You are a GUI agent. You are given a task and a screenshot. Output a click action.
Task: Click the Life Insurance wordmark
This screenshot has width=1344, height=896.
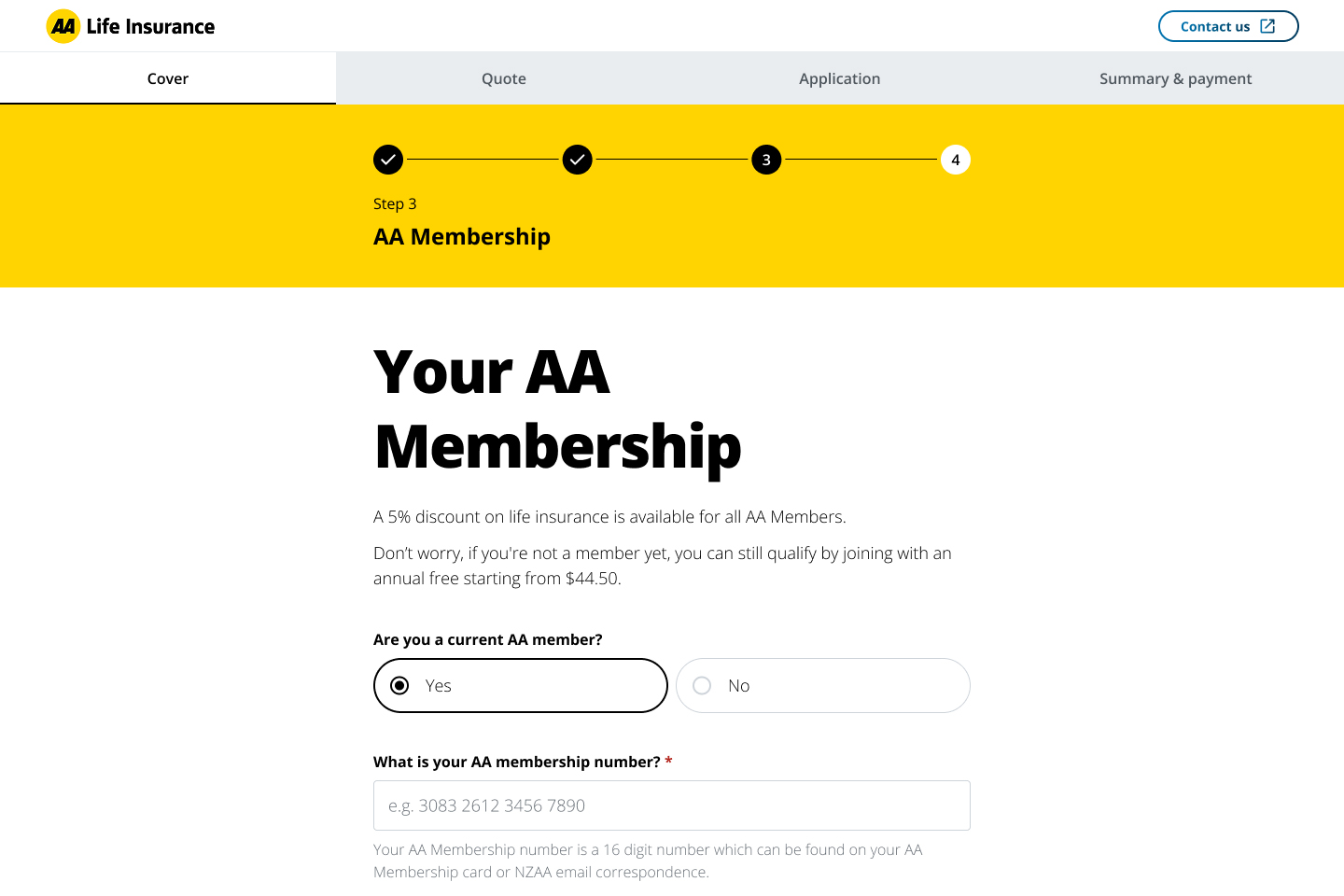pos(150,26)
